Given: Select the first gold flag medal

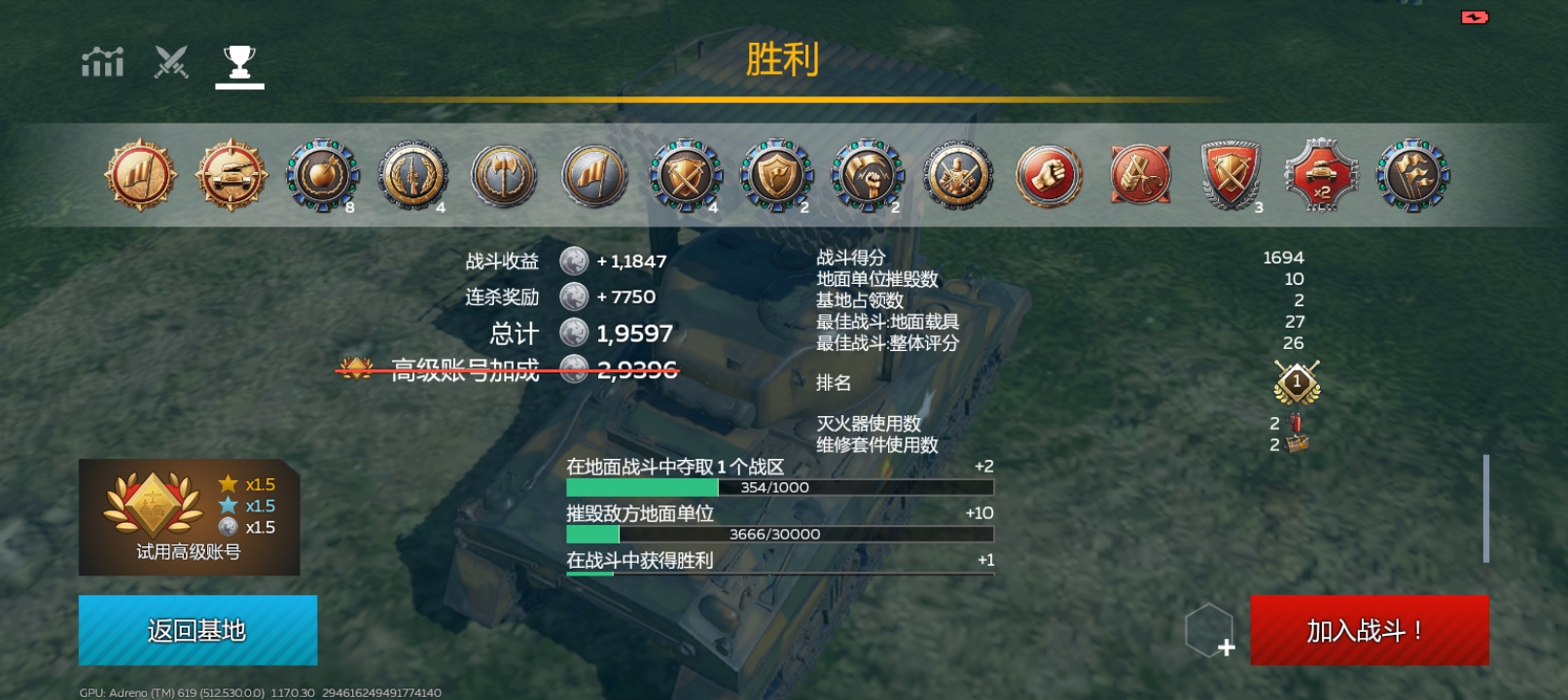Looking at the screenshot, I should click(x=141, y=176).
